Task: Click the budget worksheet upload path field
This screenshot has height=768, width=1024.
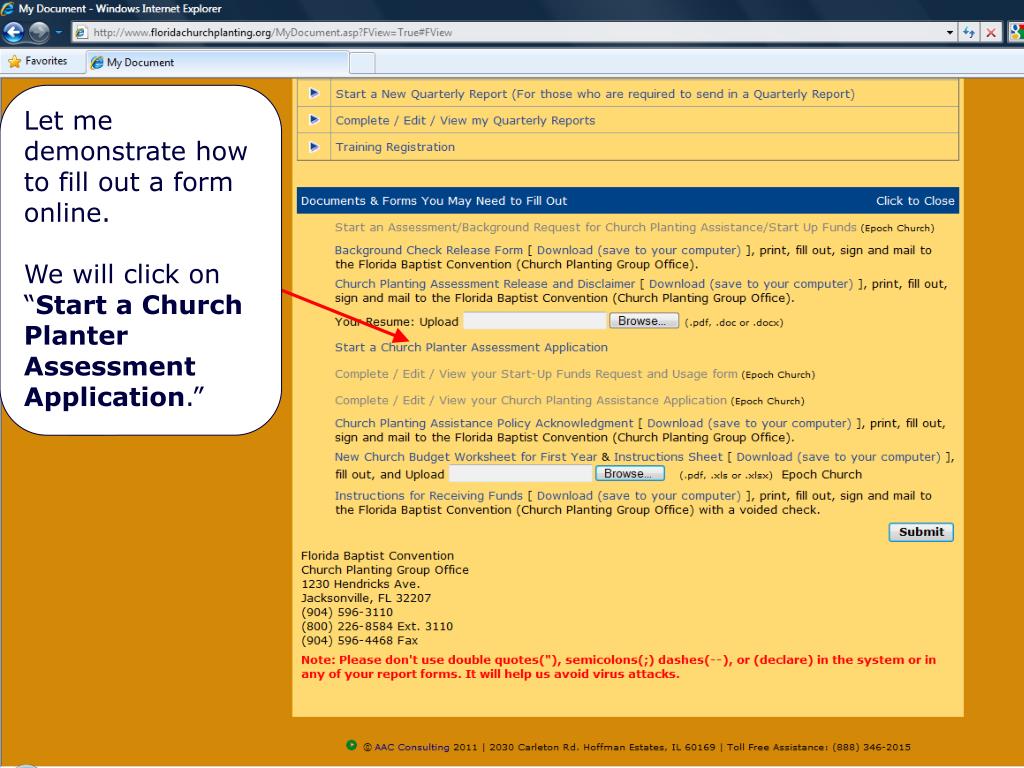Action: point(520,473)
